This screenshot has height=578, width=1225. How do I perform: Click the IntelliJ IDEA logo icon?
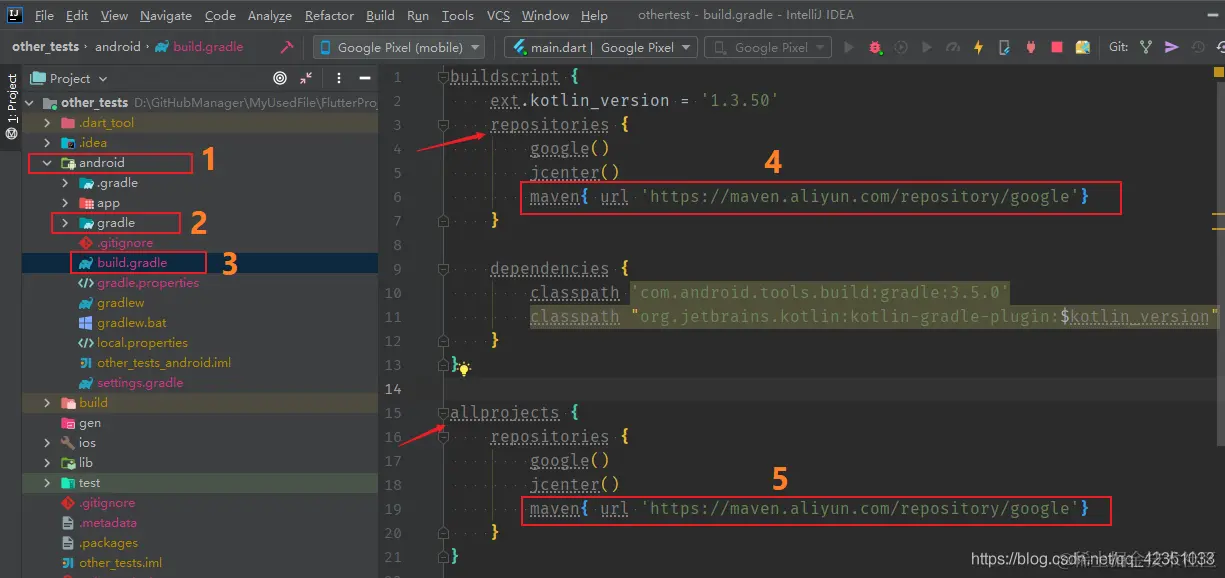tap(15, 15)
